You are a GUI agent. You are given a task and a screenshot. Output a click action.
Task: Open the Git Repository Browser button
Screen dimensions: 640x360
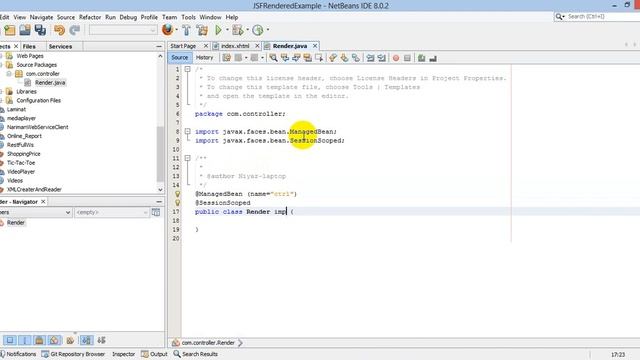tap(73, 354)
